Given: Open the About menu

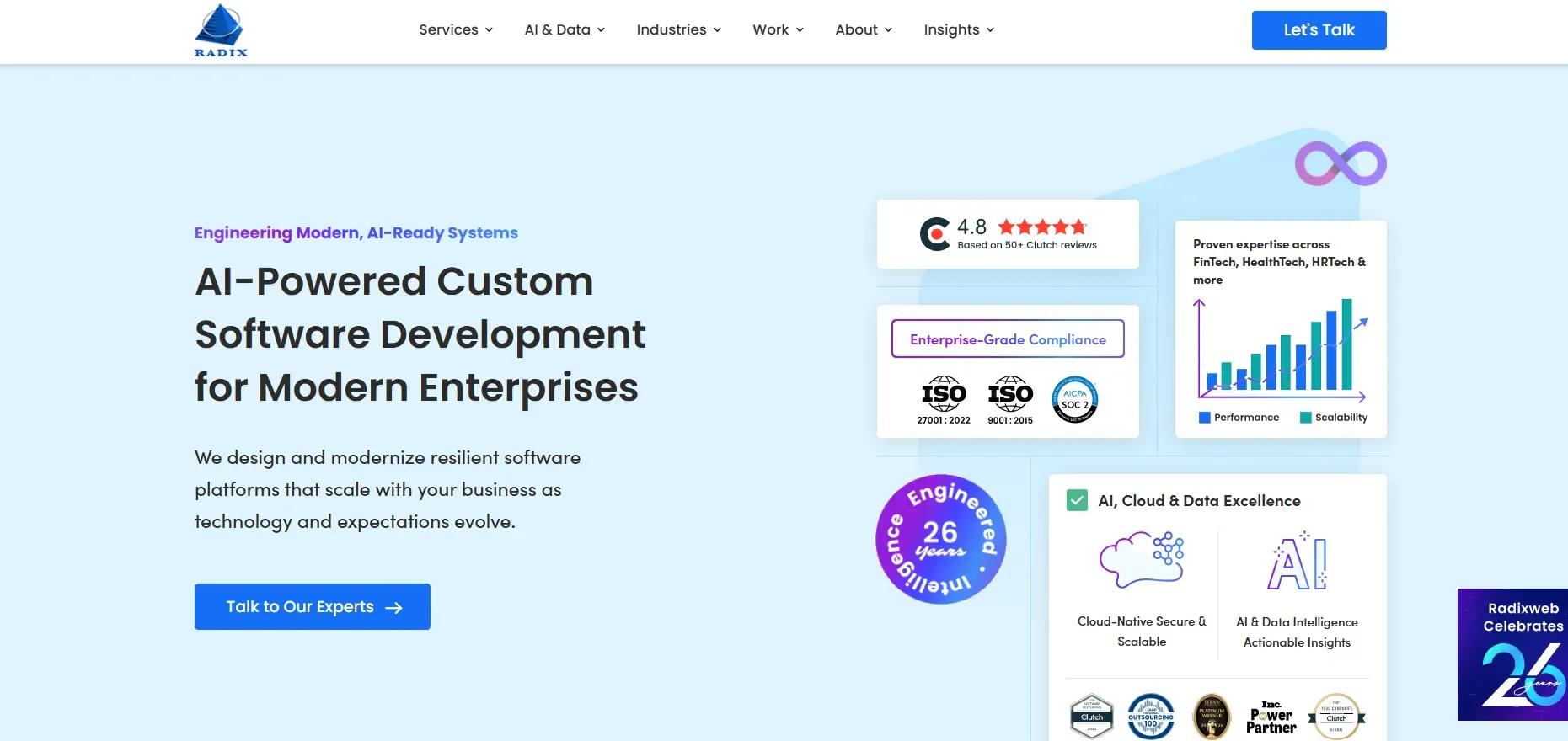Looking at the screenshot, I should pos(864,29).
